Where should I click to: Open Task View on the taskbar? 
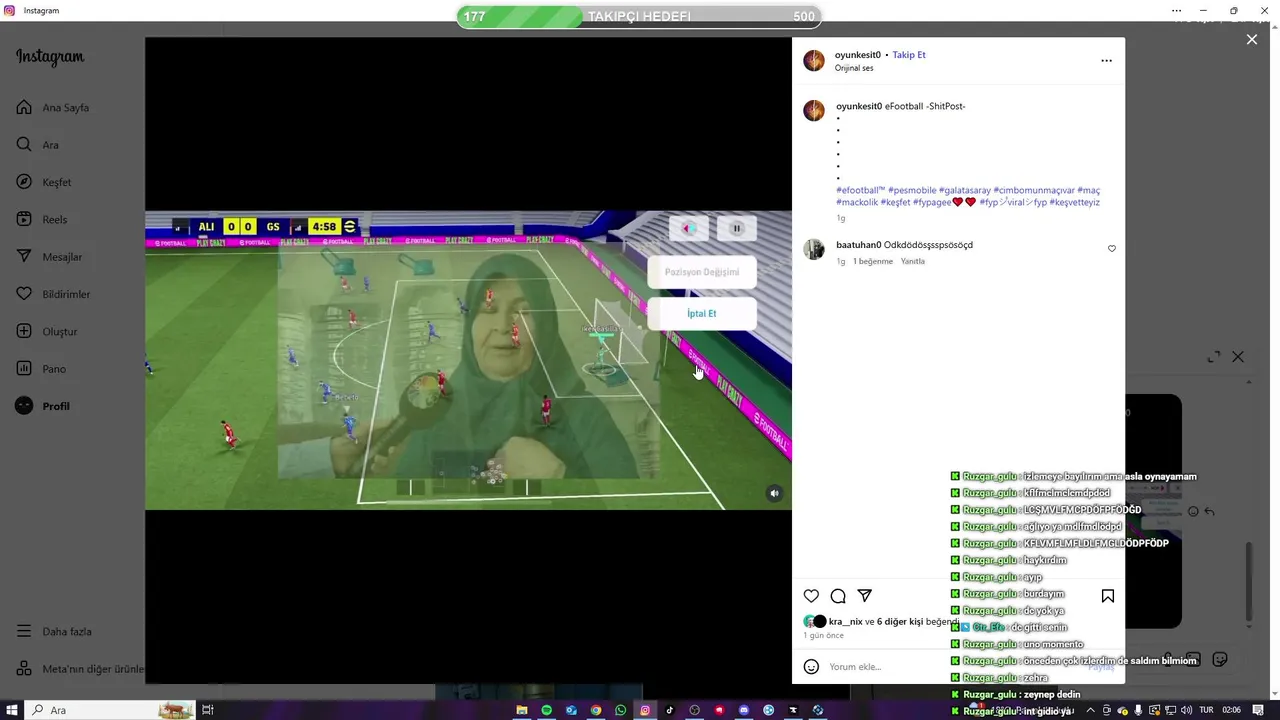click(208, 710)
